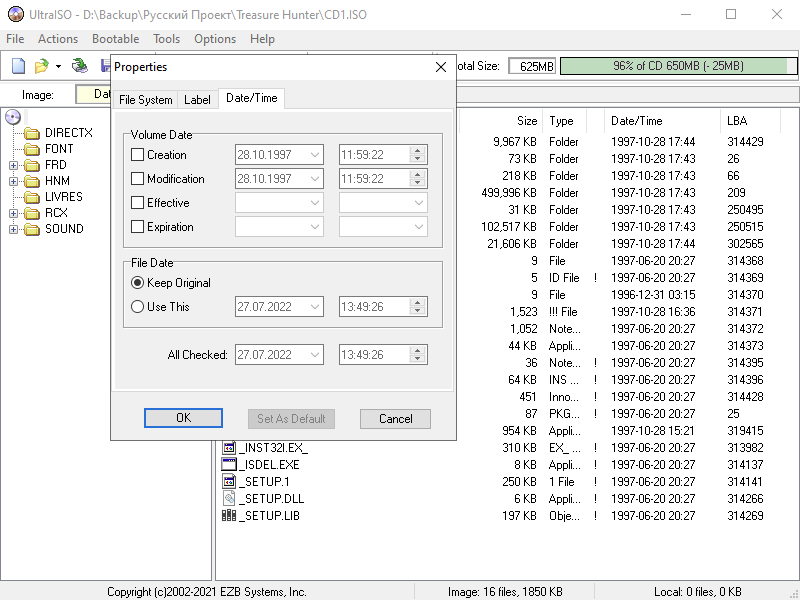Click the Open file folder icon
The width and height of the screenshot is (800, 600).
coord(41,66)
